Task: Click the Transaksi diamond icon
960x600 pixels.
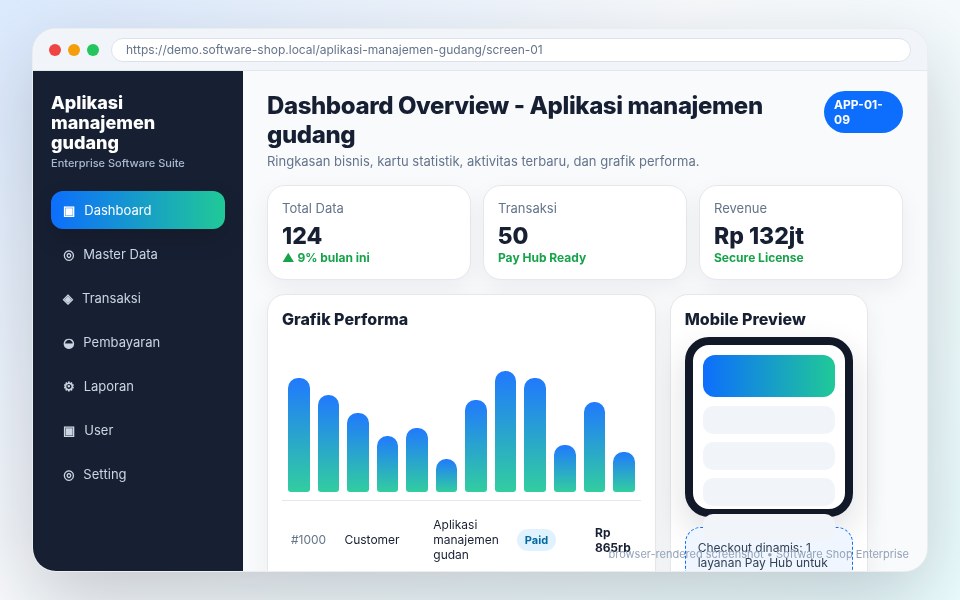Action: 68,299
